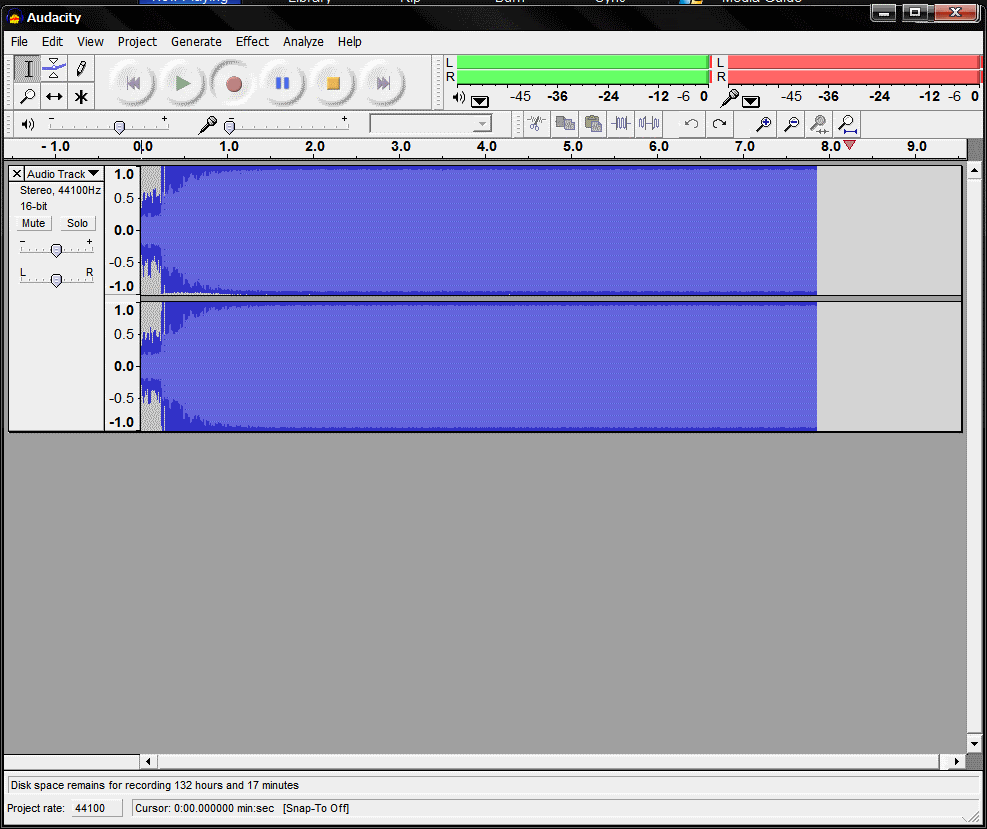987x829 pixels.
Task: Toggle the Selection I-beam tool
Action: pyautogui.click(x=28, y=69)
